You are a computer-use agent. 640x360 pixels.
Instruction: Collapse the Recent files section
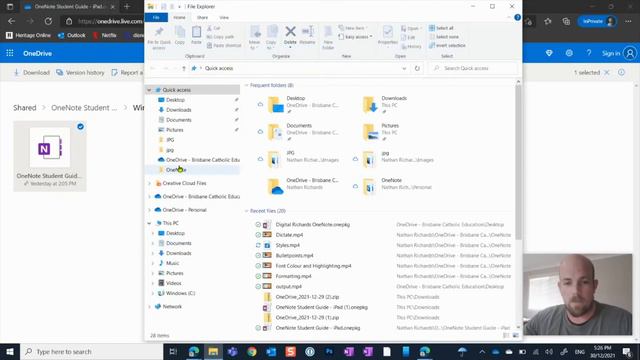coord(247,211)
